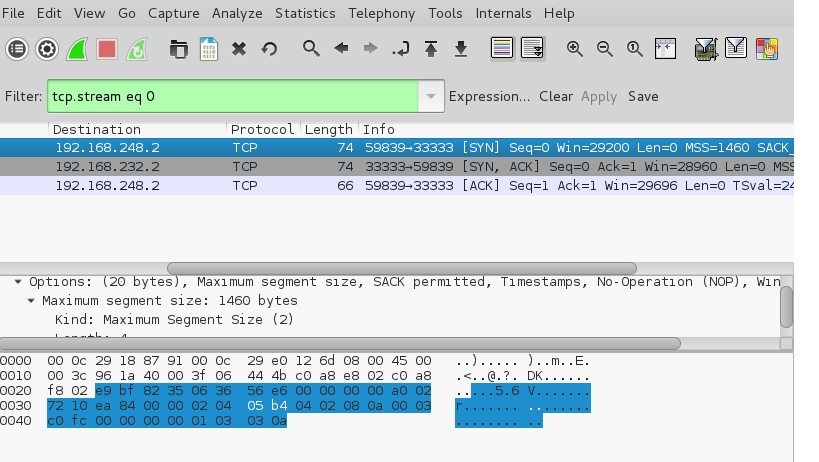Toggle packet list colorization
The width and height of the screenshot is (819, 462).
pyautogui.click(x=502, y=48)
